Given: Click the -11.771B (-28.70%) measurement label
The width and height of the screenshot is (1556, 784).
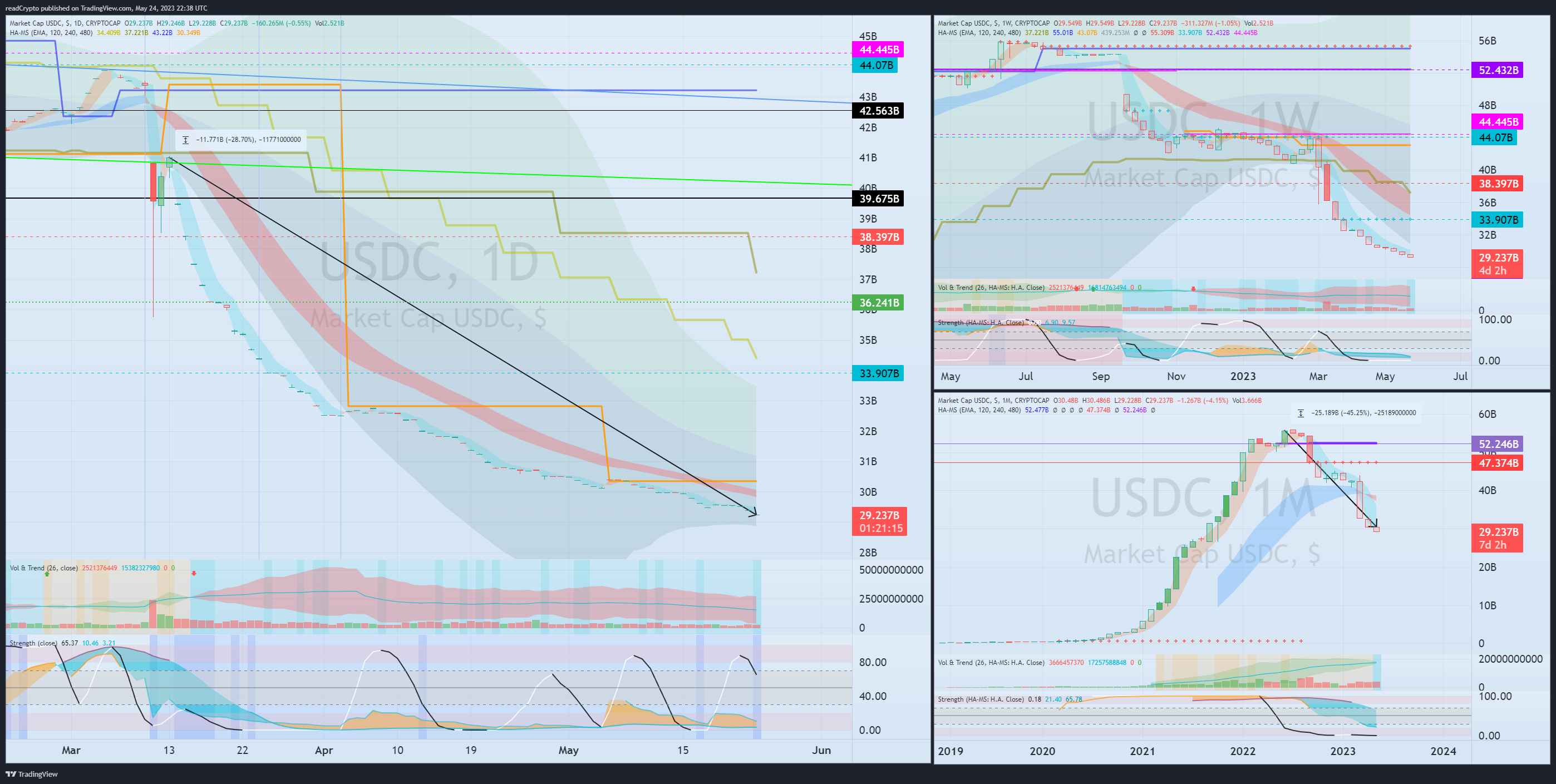Looking at the screenshot, I should pos(241,140).
